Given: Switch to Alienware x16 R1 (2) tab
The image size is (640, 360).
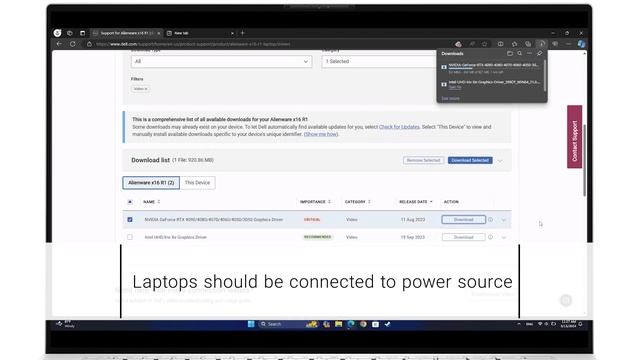Looking at the screenshot, I should tap(151, 182).
